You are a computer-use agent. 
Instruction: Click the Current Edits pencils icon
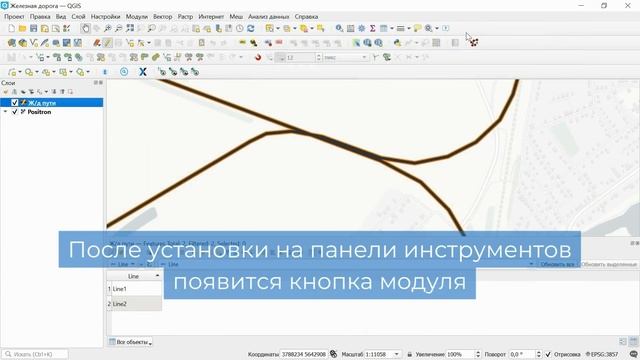[97, 42]
